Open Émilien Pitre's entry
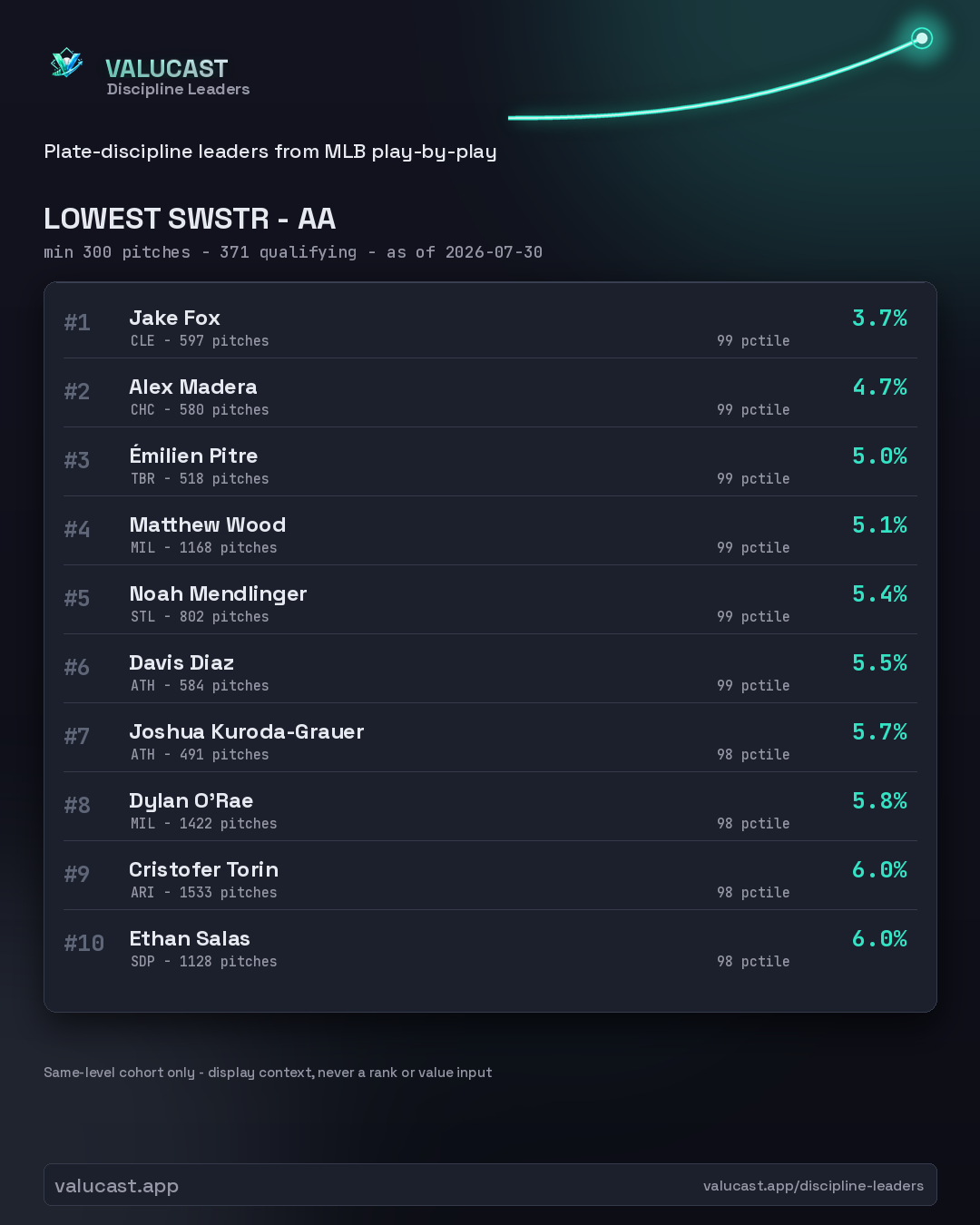Image resolution: width=980 pixels, height=1225 pixels. point(490,462)
